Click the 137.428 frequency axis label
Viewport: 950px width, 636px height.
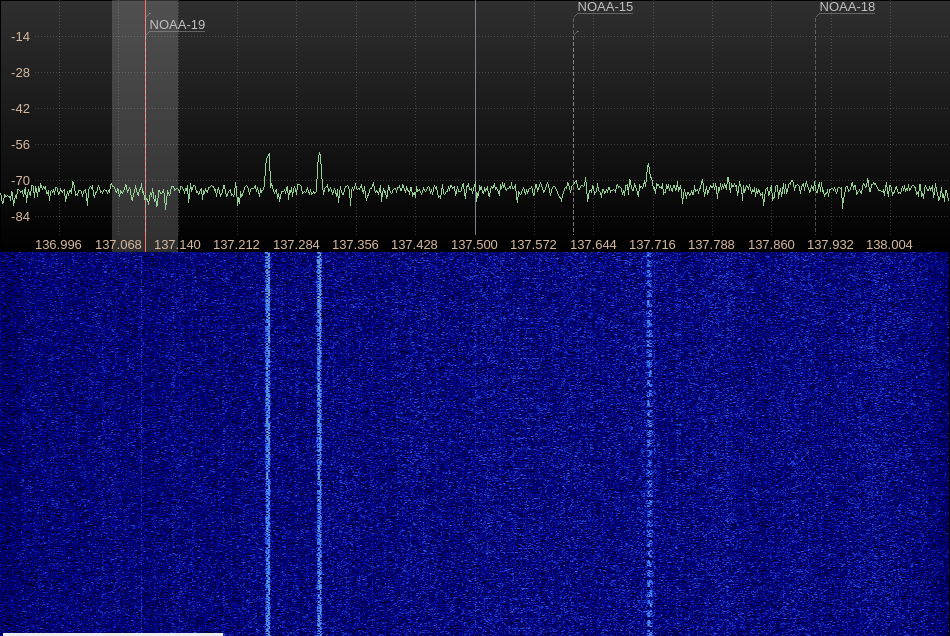tap(414, 245)
